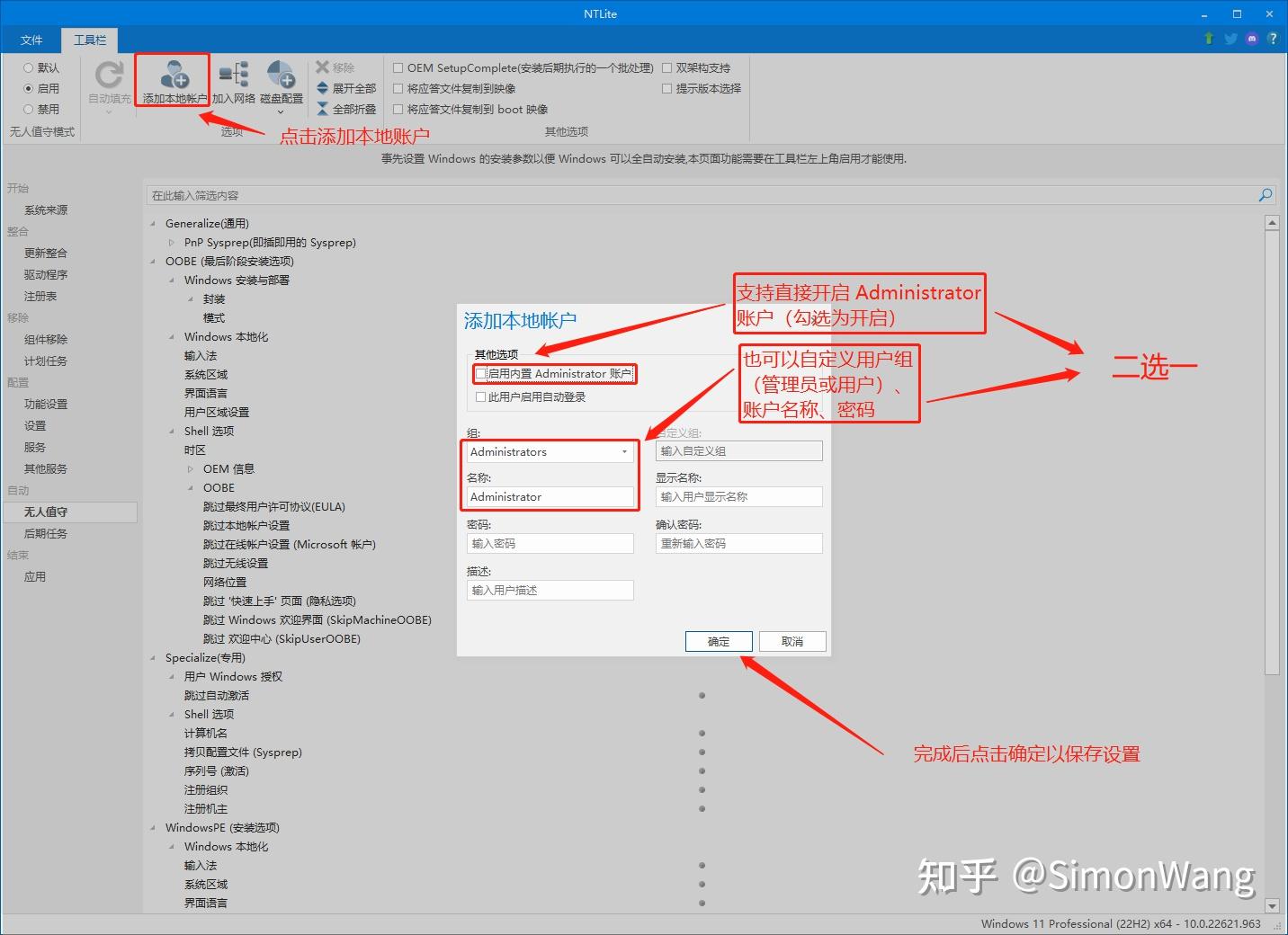Click the 确定 button to save settings
The height and width of the screenshot is (935, 1288).
(718, 641)
